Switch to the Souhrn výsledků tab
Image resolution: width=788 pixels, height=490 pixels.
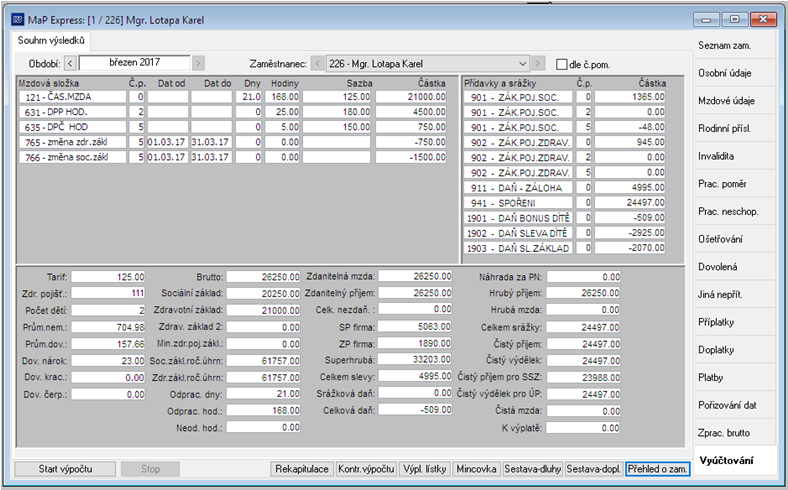(x=51, y=41)
